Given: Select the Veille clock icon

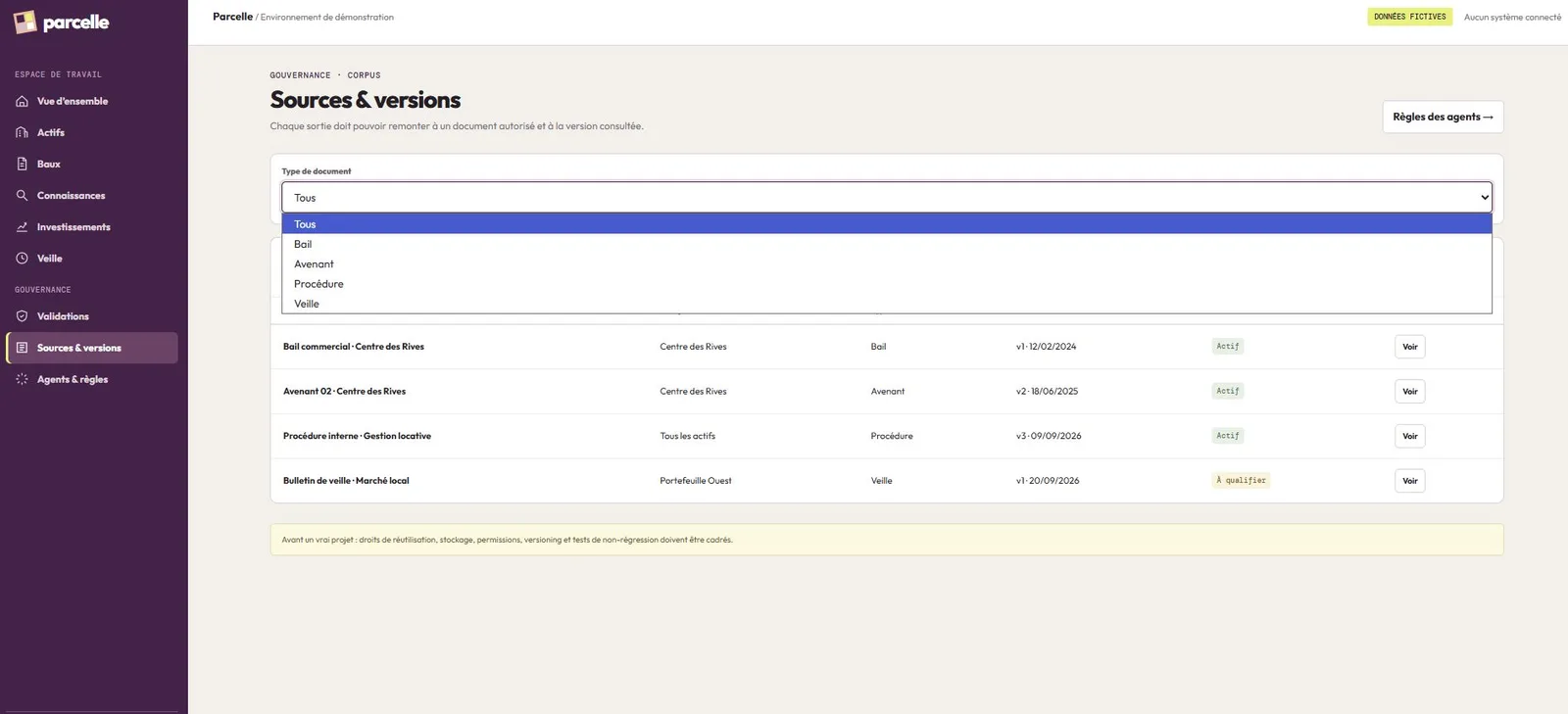Looking at the screenshot, I should (x=22, y=259).
